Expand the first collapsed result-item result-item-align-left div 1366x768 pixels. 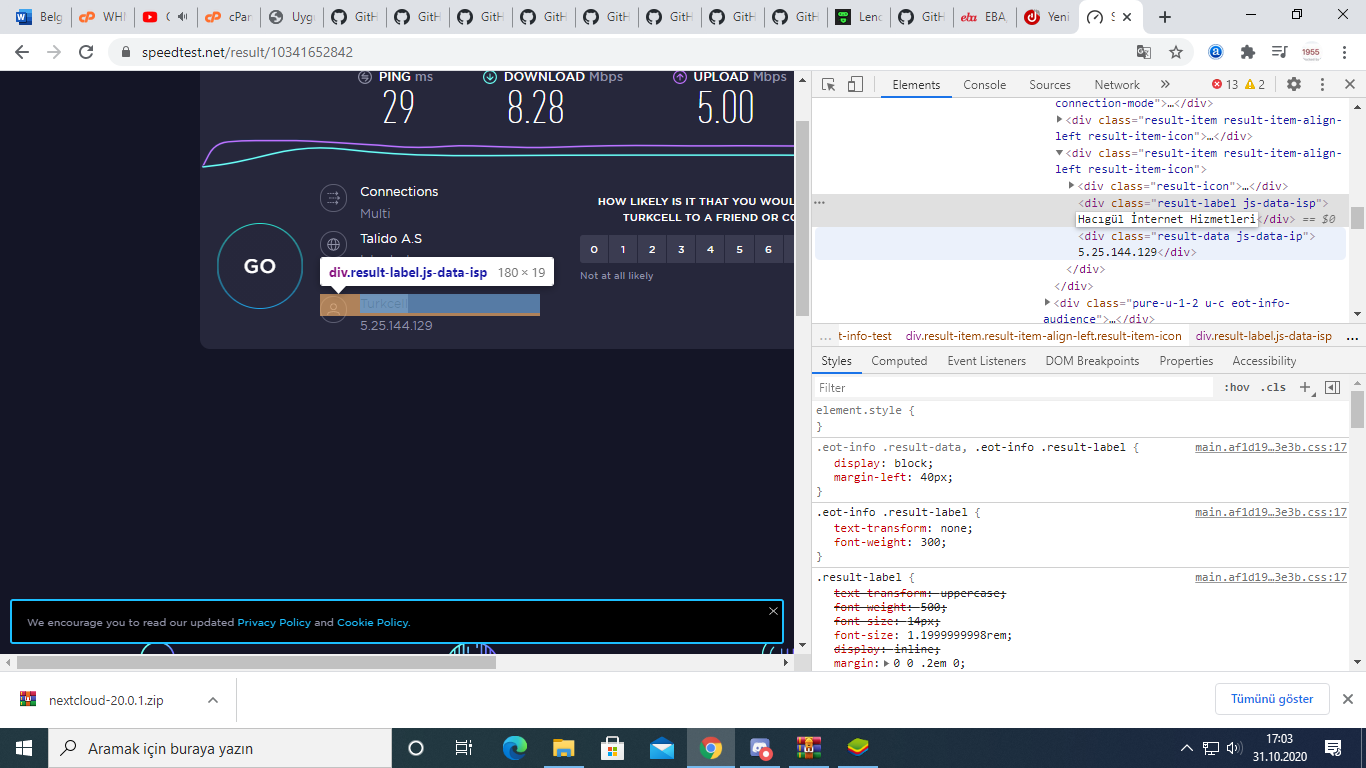pos(1060,120)
